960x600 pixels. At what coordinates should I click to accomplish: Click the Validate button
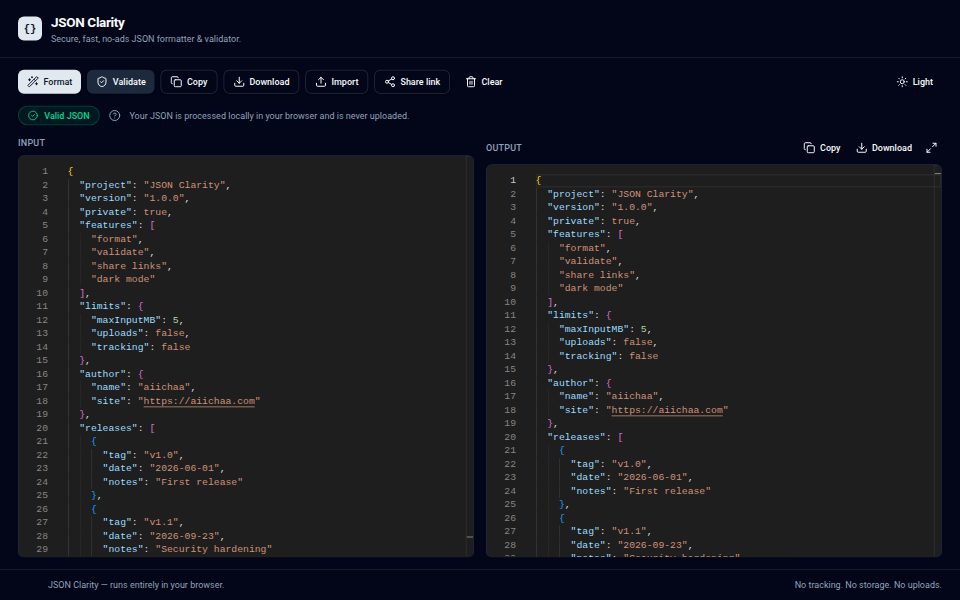pos(121,82)
